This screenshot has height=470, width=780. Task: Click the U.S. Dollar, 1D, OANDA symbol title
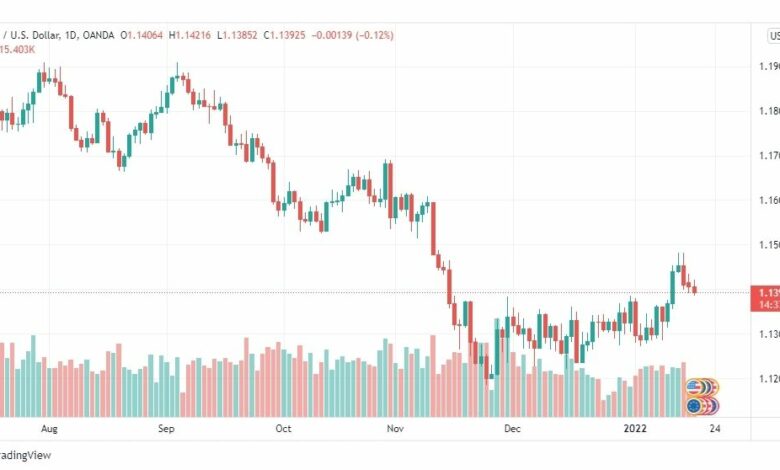click(59, 35)
